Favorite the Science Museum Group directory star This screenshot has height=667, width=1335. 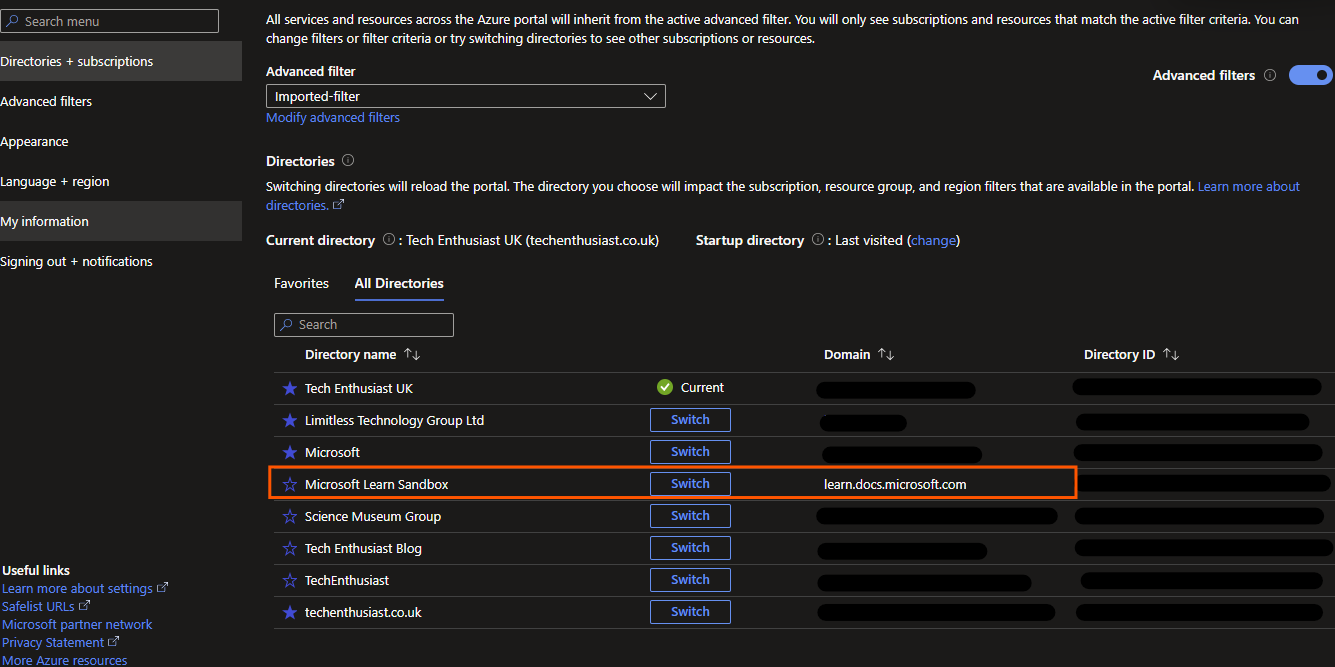click(x=289, y=516)
